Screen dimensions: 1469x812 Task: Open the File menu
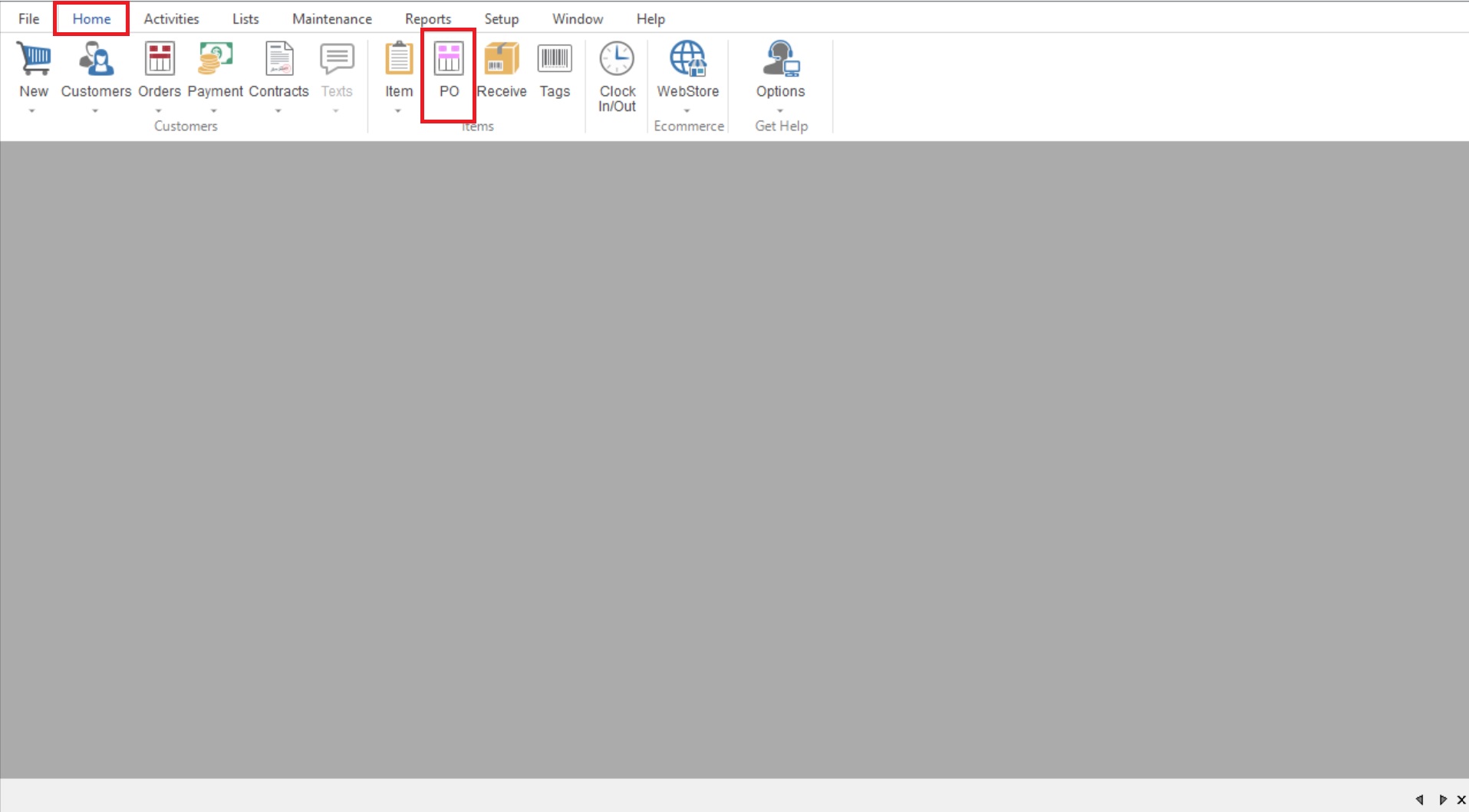(29, 18)
